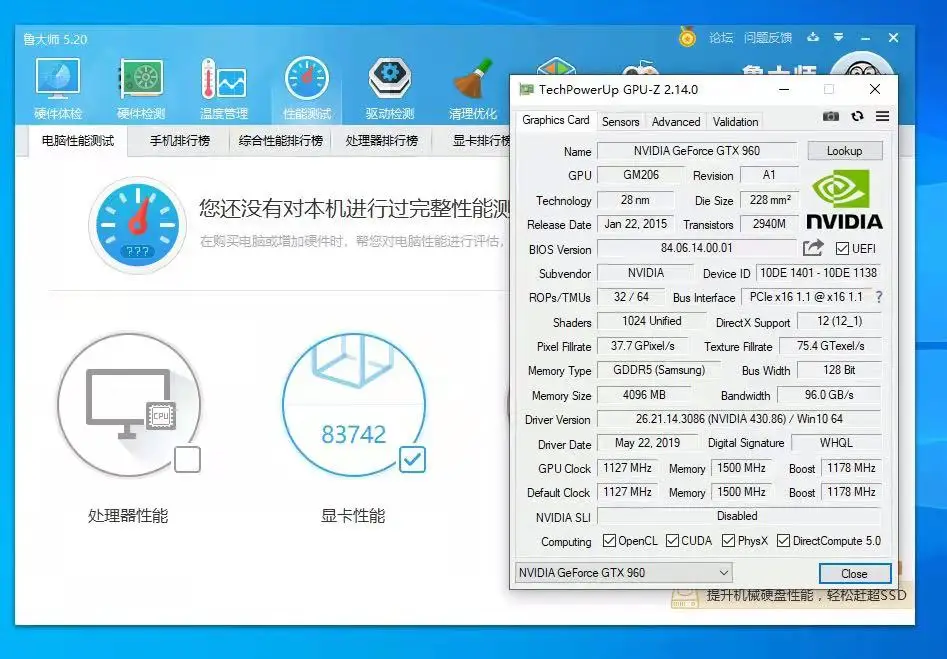Check the 处理器性能 test checkbox
Viewport: 947px width, 659px height.
point(187,460)
